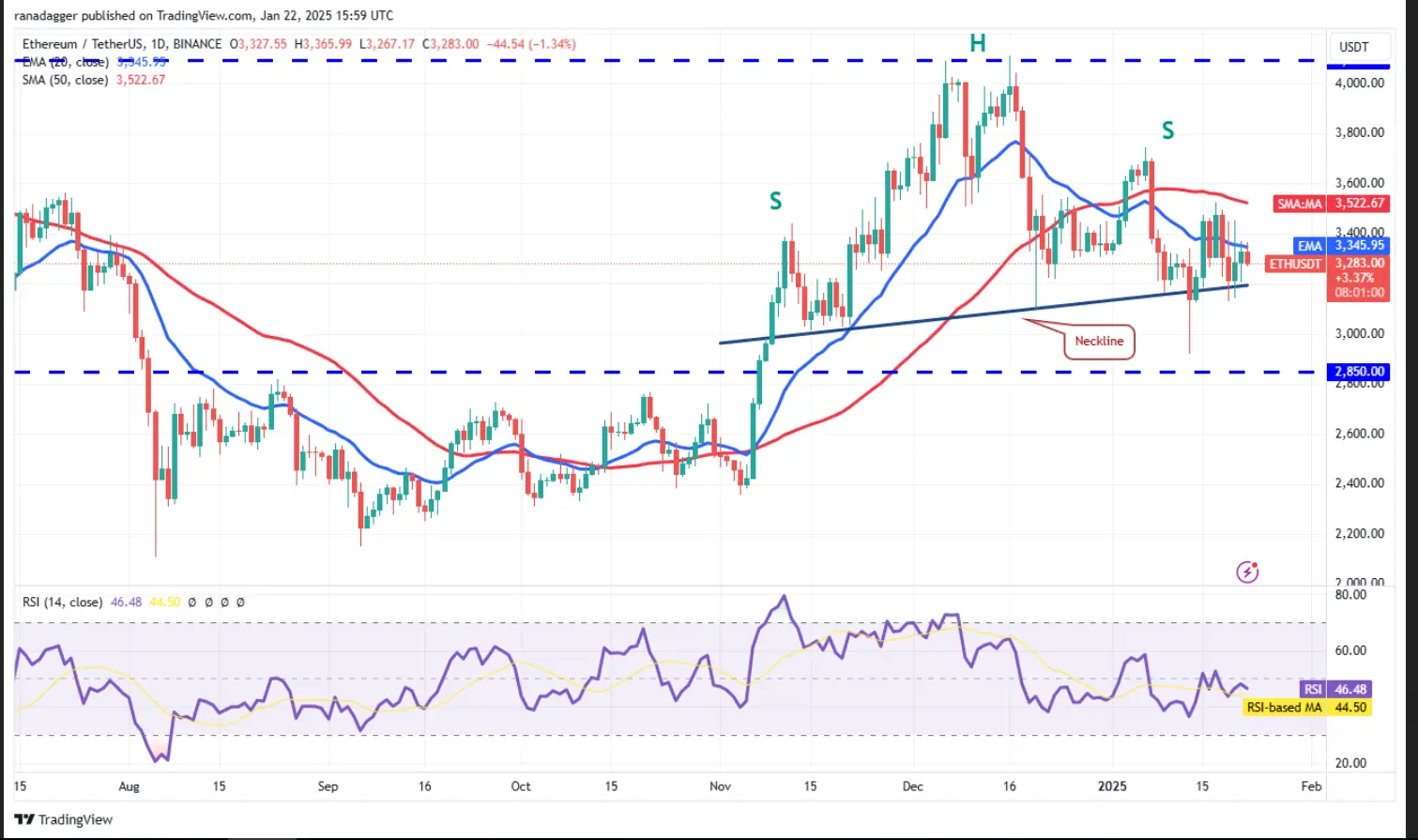This screenshot has height=840, width=1418.
Task: Open the TradingView logo link
Action: [x=64, y=819]
